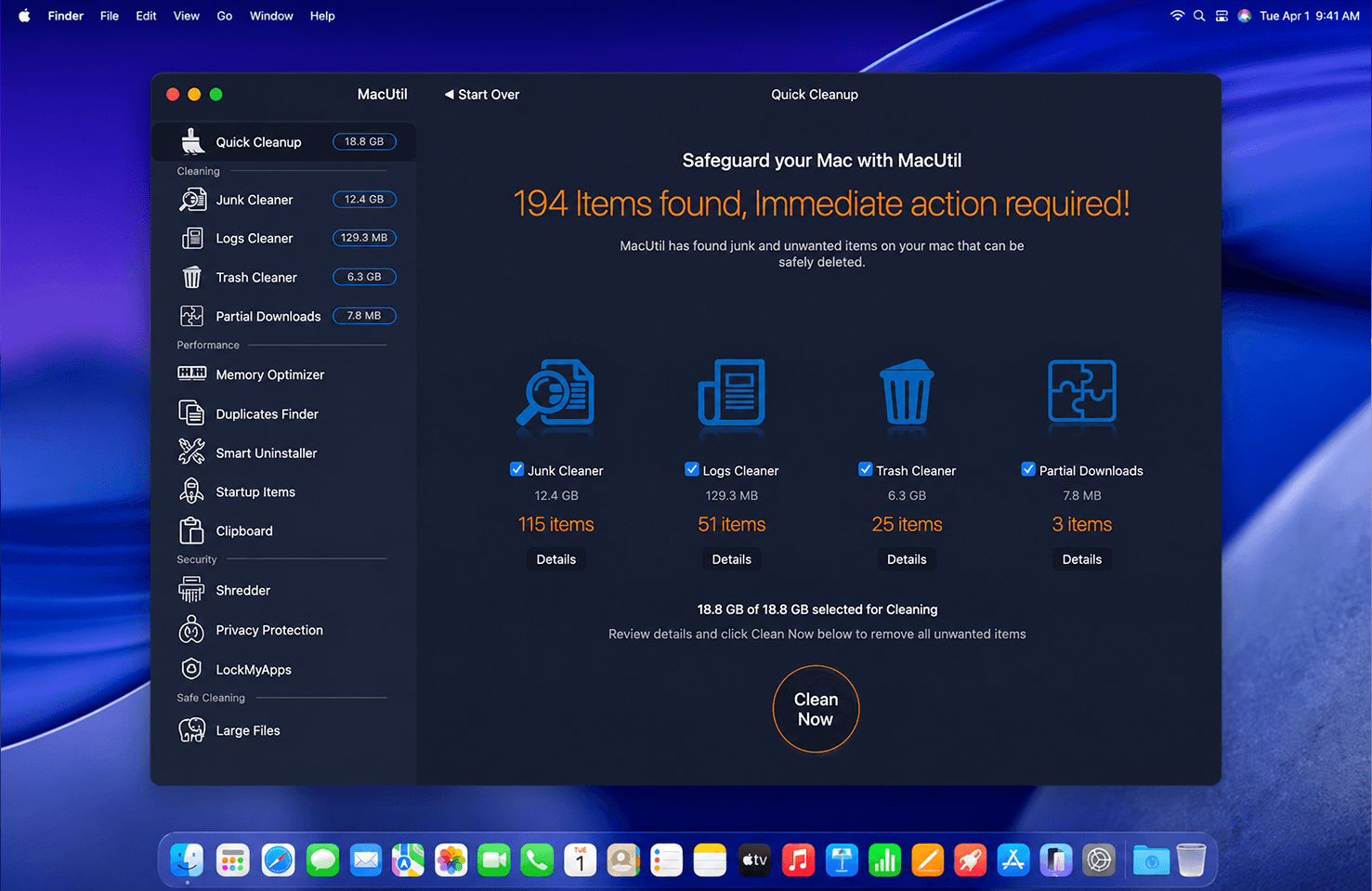Open the View menu
This screenshot has height=891, width=1372.
tap(187, 16)
